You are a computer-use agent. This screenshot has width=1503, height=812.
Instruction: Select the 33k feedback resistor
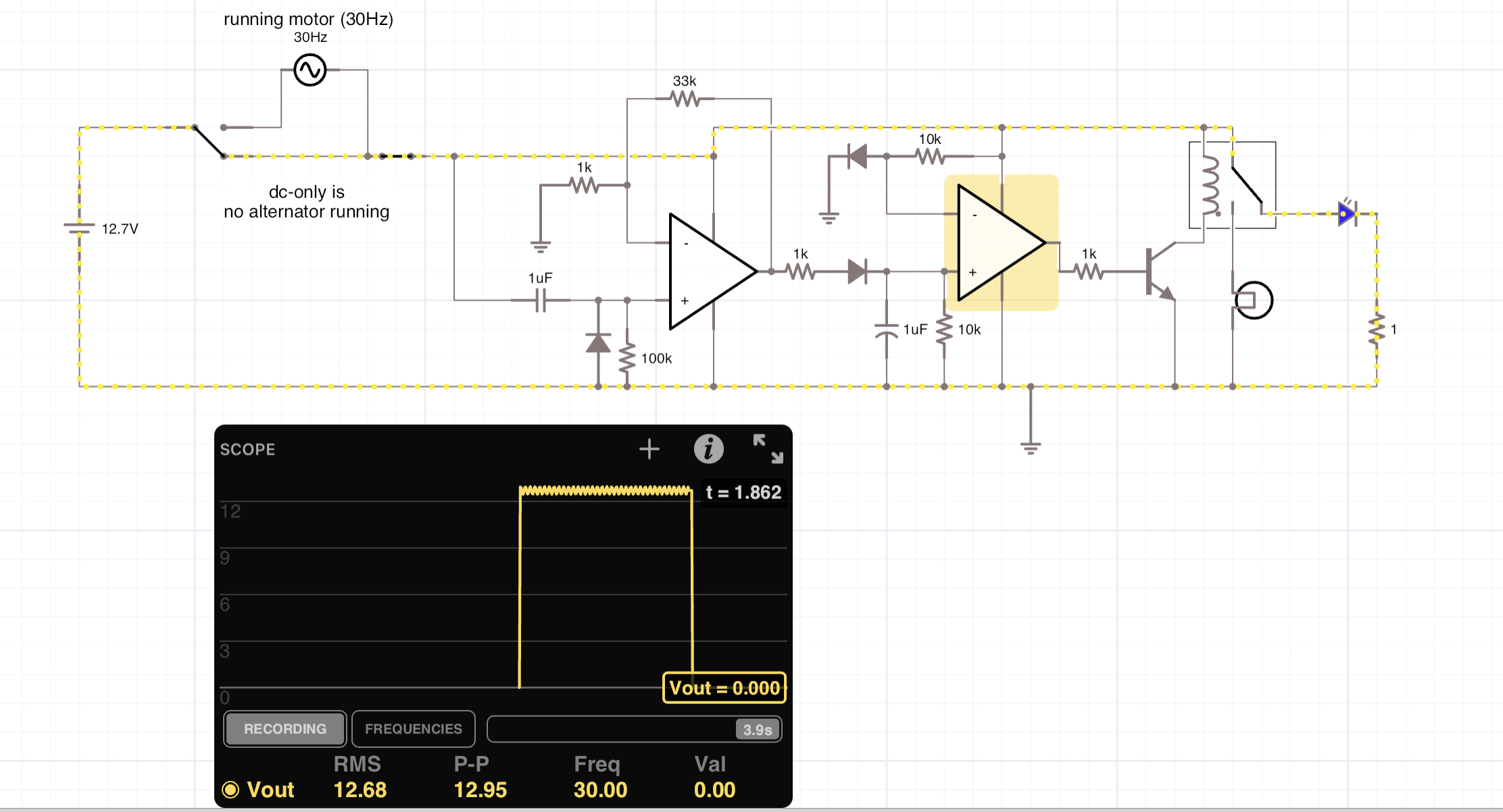coord(685,99)
